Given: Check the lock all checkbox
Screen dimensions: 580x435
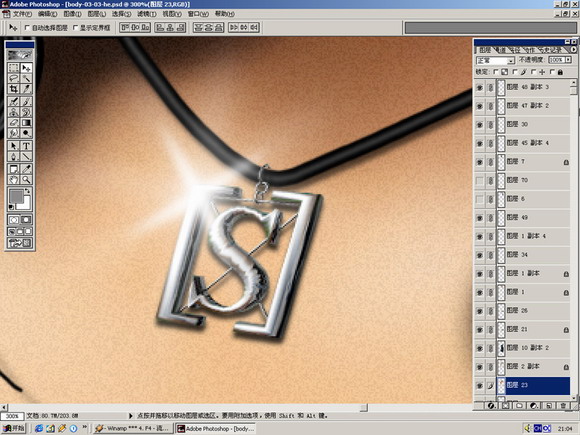Looking at the screenshot, I should (552, 72).
